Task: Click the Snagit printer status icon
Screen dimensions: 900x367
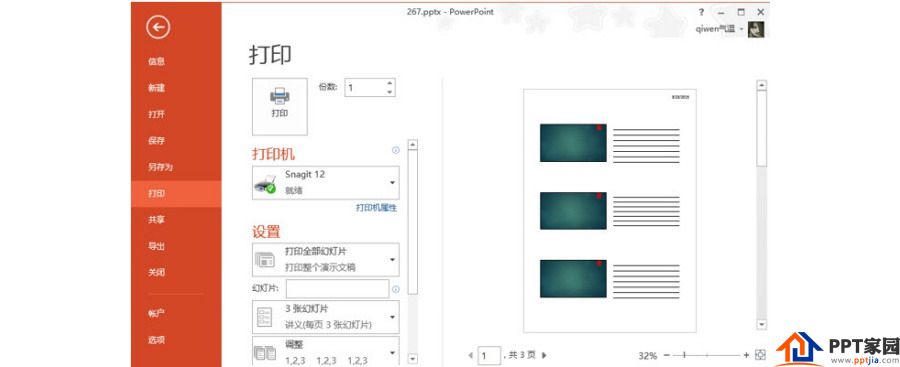Action: tap(265, 184)
